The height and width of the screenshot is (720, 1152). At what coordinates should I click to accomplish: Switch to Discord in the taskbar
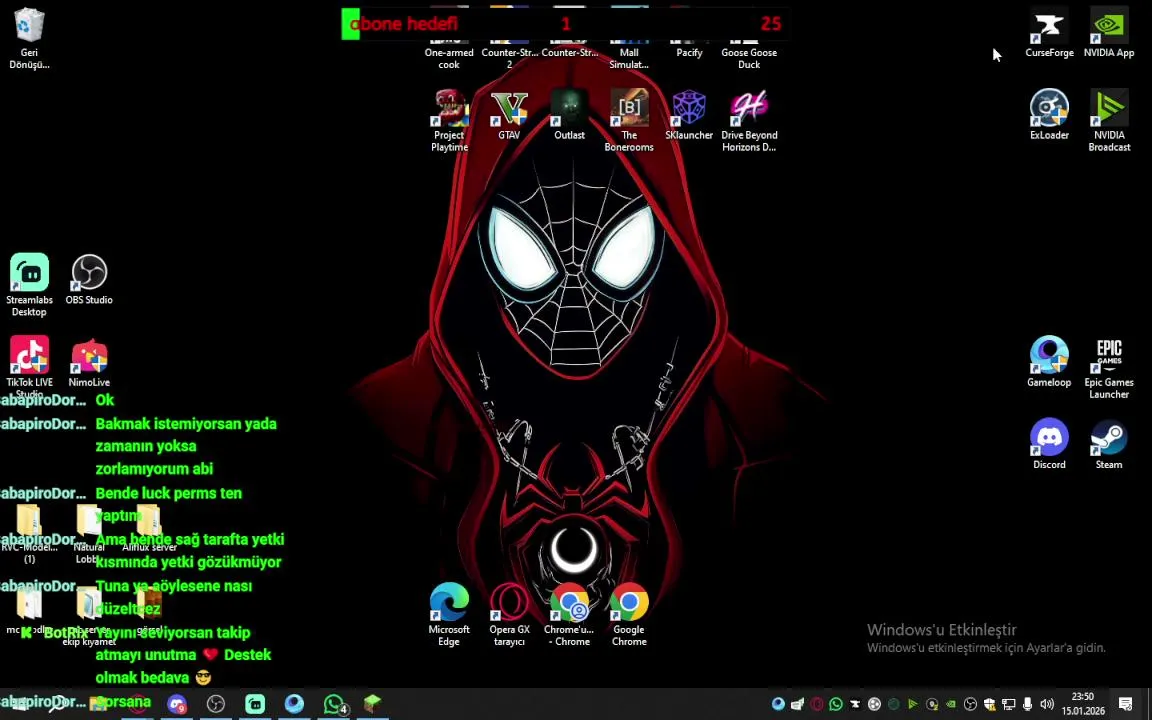176,704
